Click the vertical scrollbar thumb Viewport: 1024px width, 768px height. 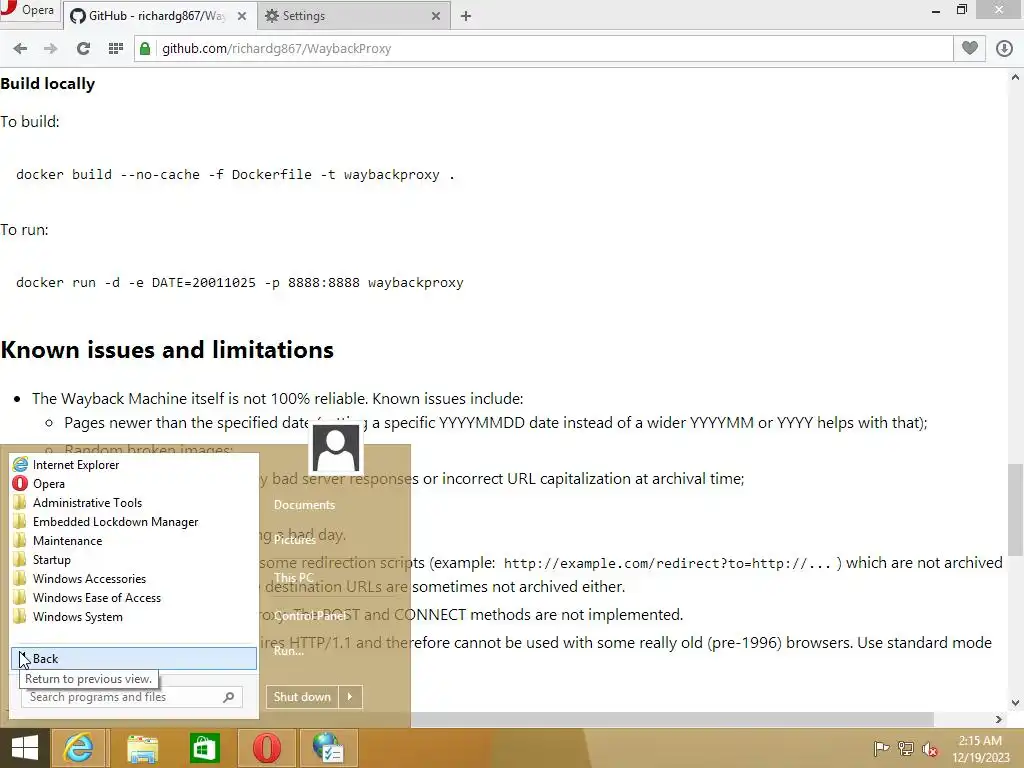coord(1015,508)
